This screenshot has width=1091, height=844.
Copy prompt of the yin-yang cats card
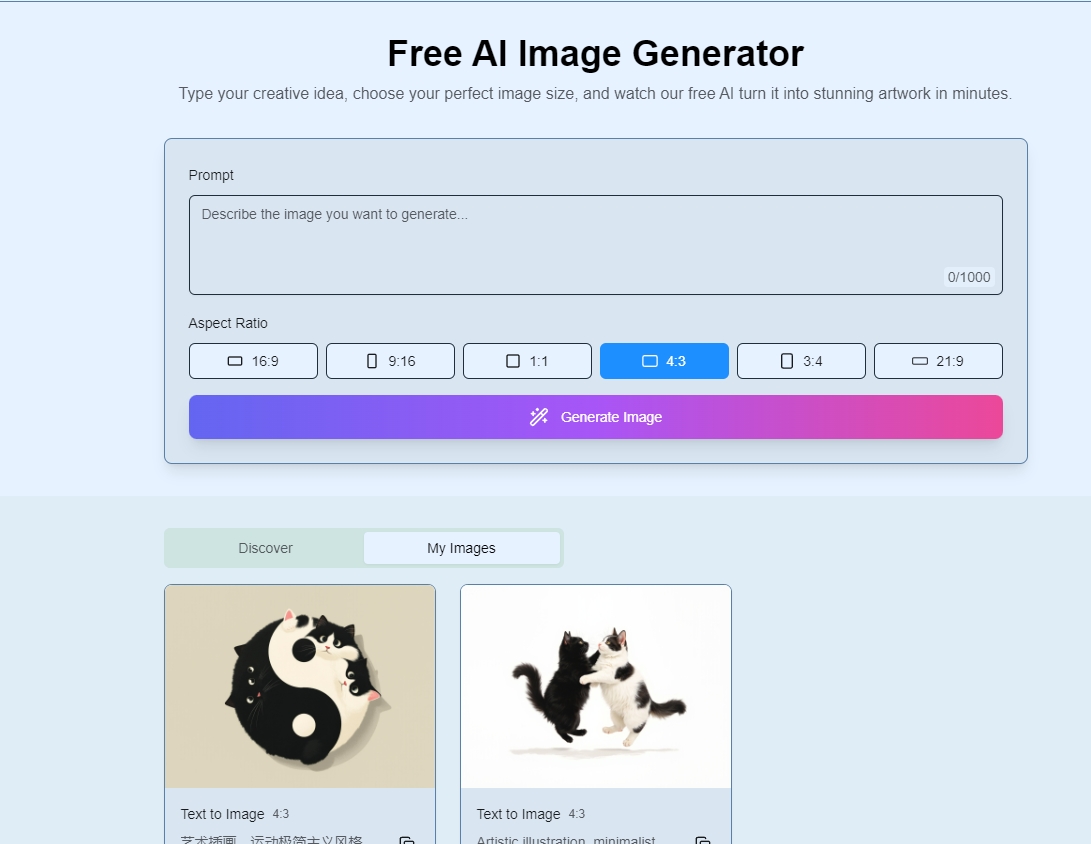click(407, 841)
